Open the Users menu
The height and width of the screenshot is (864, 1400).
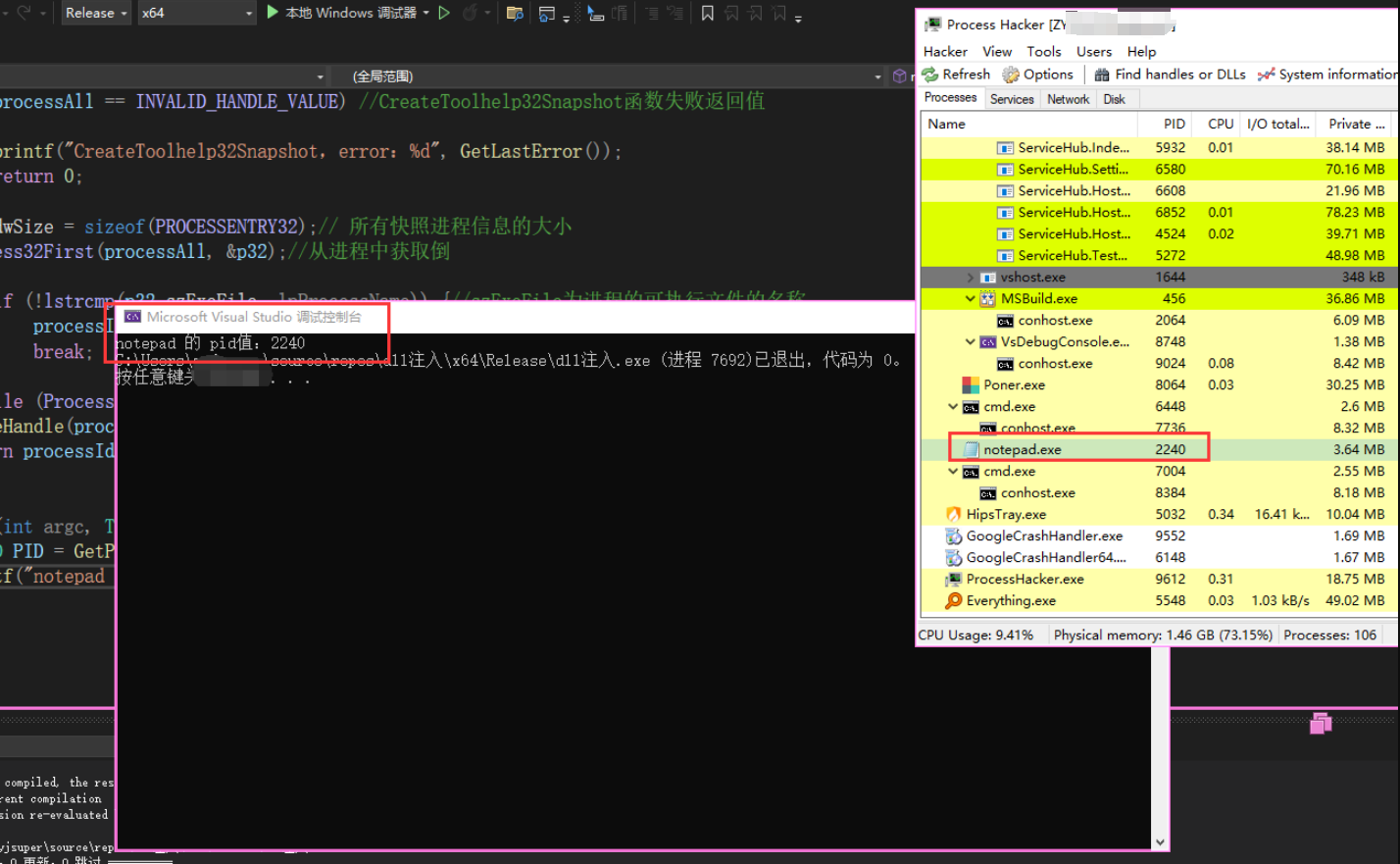pos(1094,51)
